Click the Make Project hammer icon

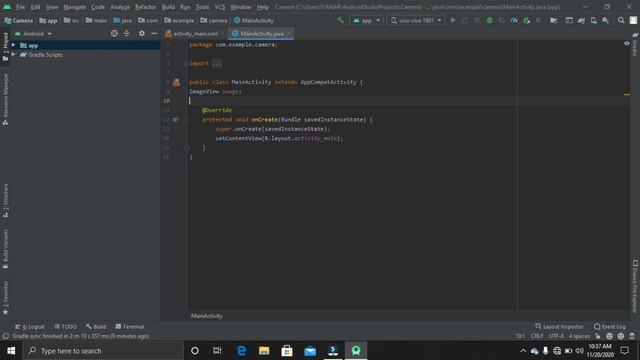coord(340,20)
